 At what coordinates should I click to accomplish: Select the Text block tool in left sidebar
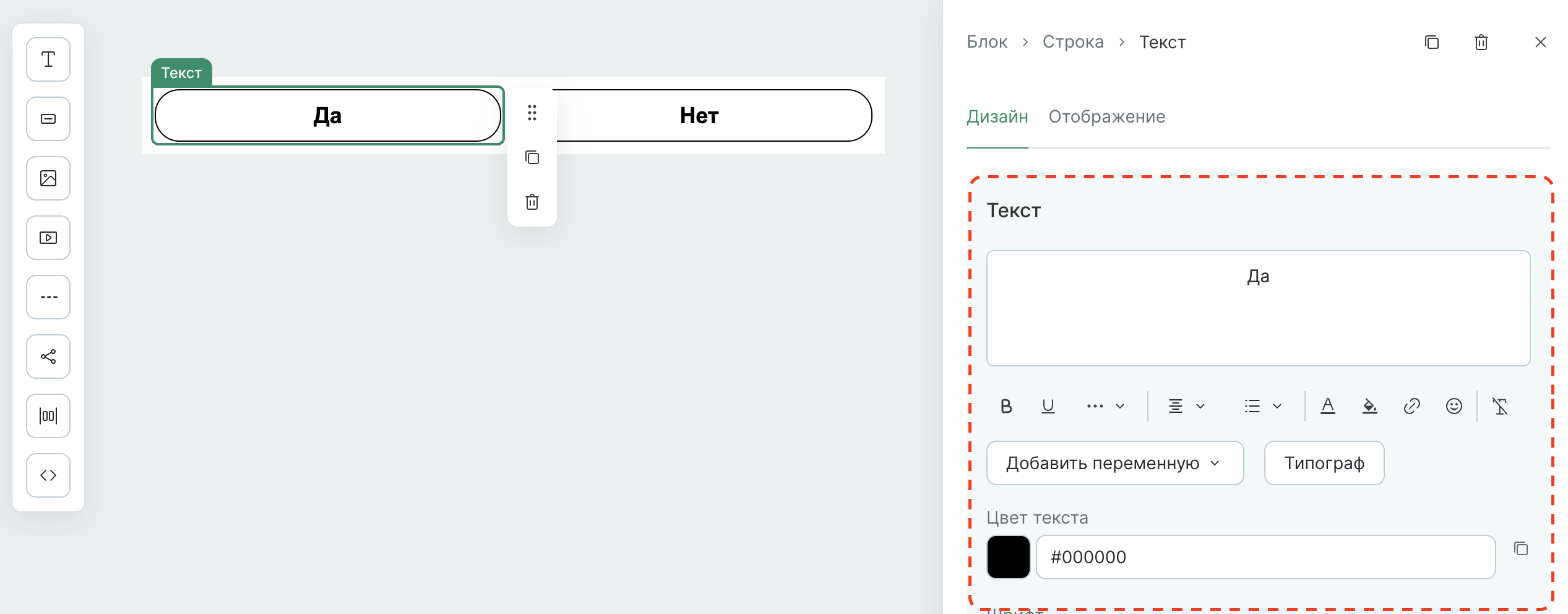point(48,59)
